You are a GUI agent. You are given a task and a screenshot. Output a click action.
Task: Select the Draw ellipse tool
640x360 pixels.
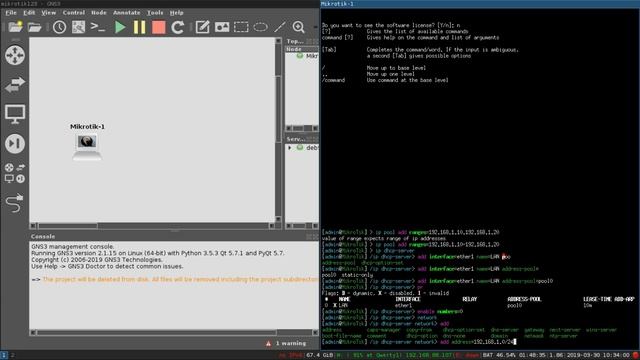(260, 27)
